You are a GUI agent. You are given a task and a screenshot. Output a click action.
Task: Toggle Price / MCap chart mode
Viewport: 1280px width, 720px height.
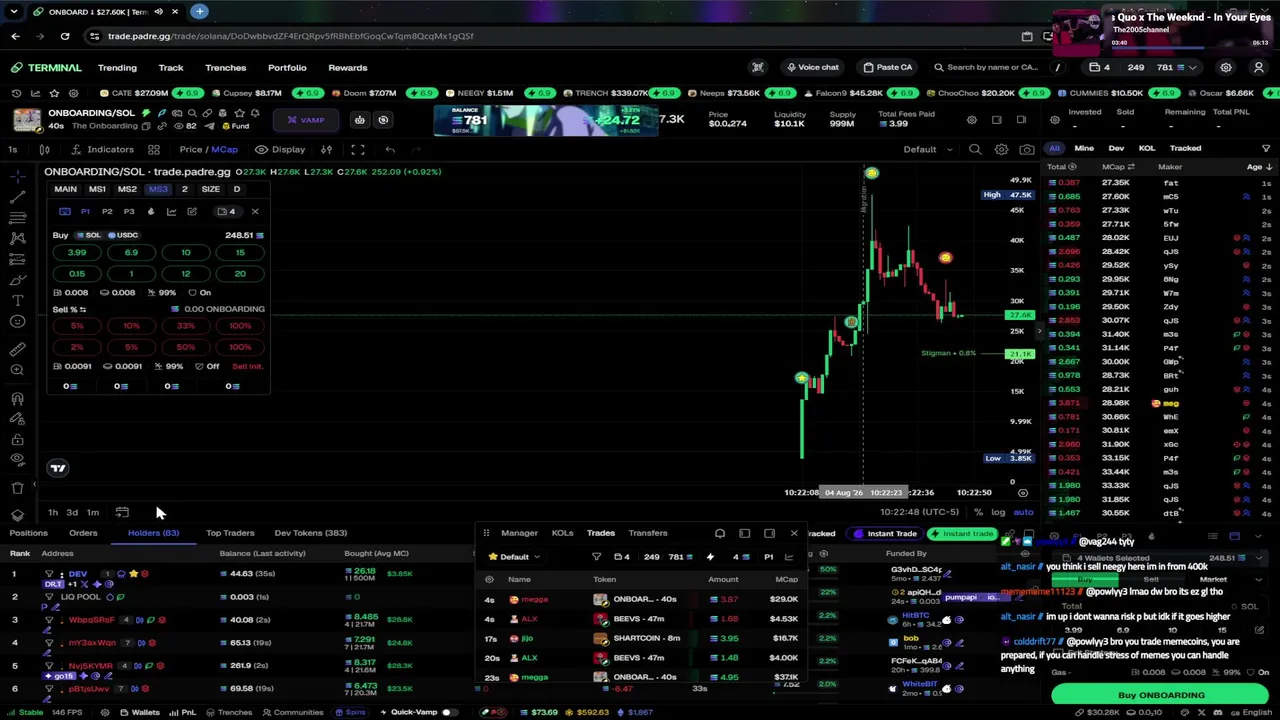tap(209, 150)
